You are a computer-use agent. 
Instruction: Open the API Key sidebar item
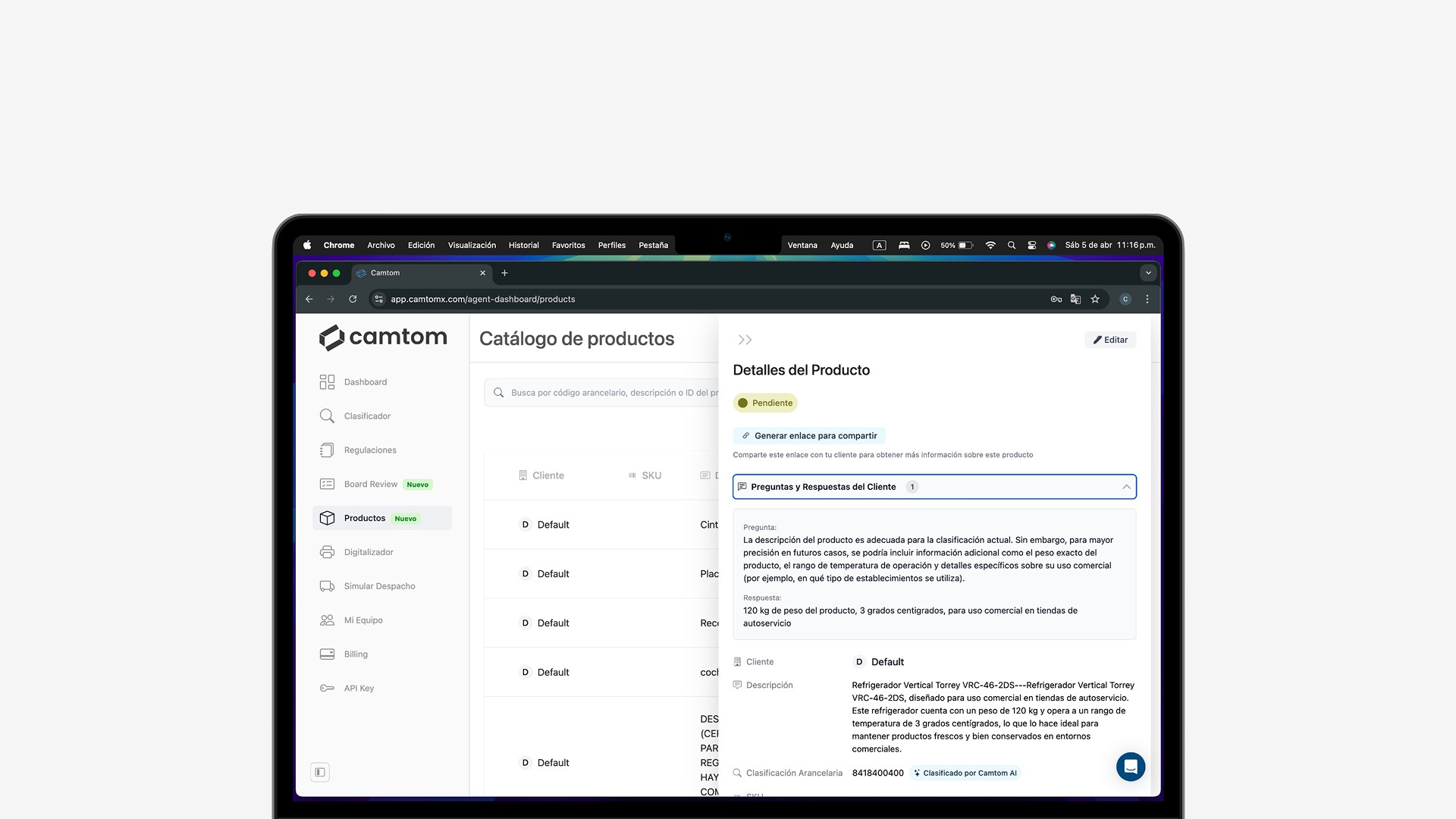pyautogui.click(x=359, y=689)
